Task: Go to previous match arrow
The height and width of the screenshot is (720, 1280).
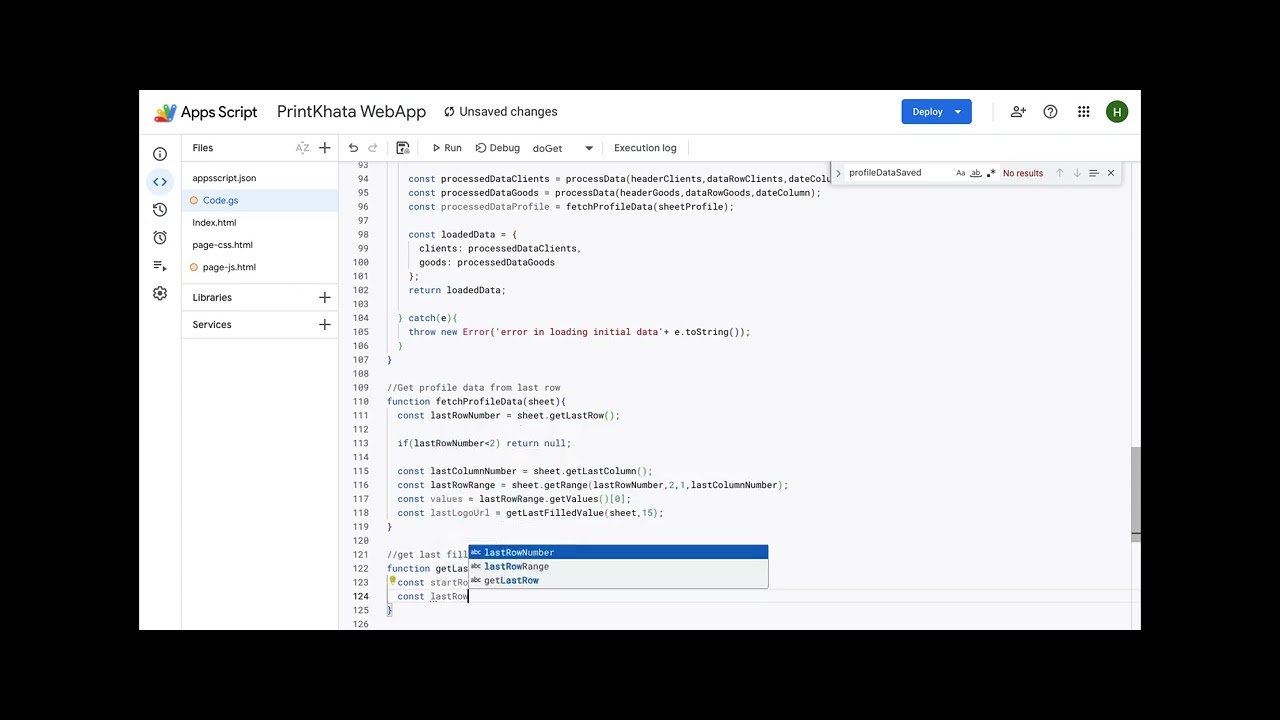Action: pos(1060,173)
